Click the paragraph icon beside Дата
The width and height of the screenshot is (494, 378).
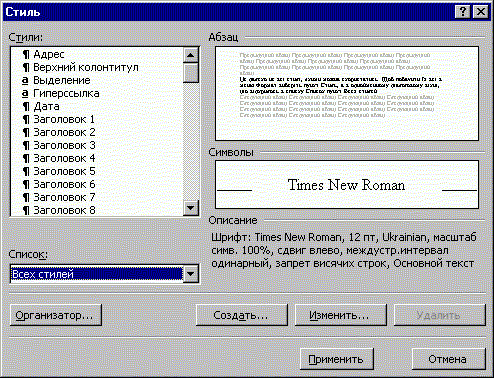(x=26, y=106)
